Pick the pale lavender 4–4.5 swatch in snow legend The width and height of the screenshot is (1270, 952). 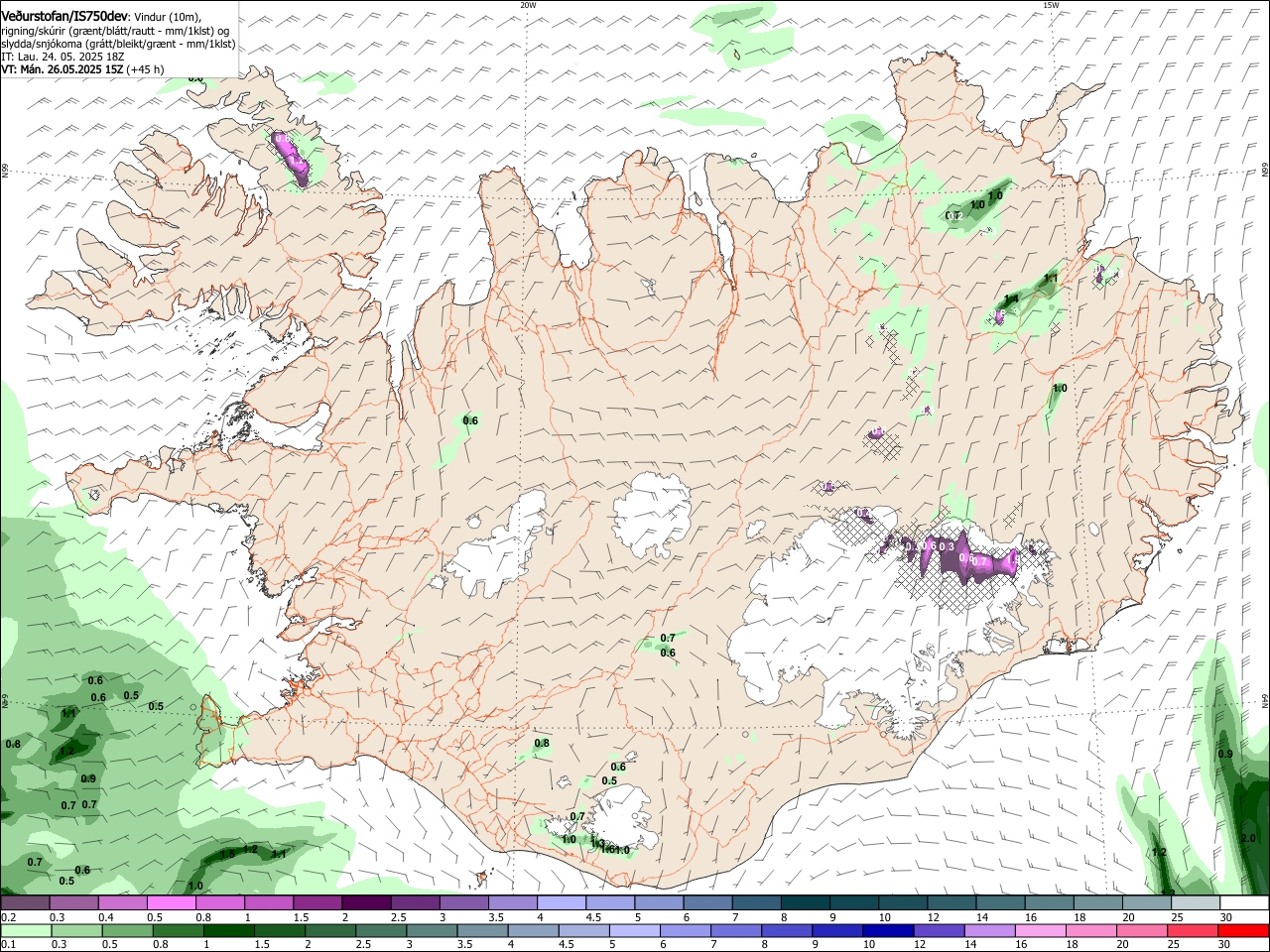[x=561, y=903]
